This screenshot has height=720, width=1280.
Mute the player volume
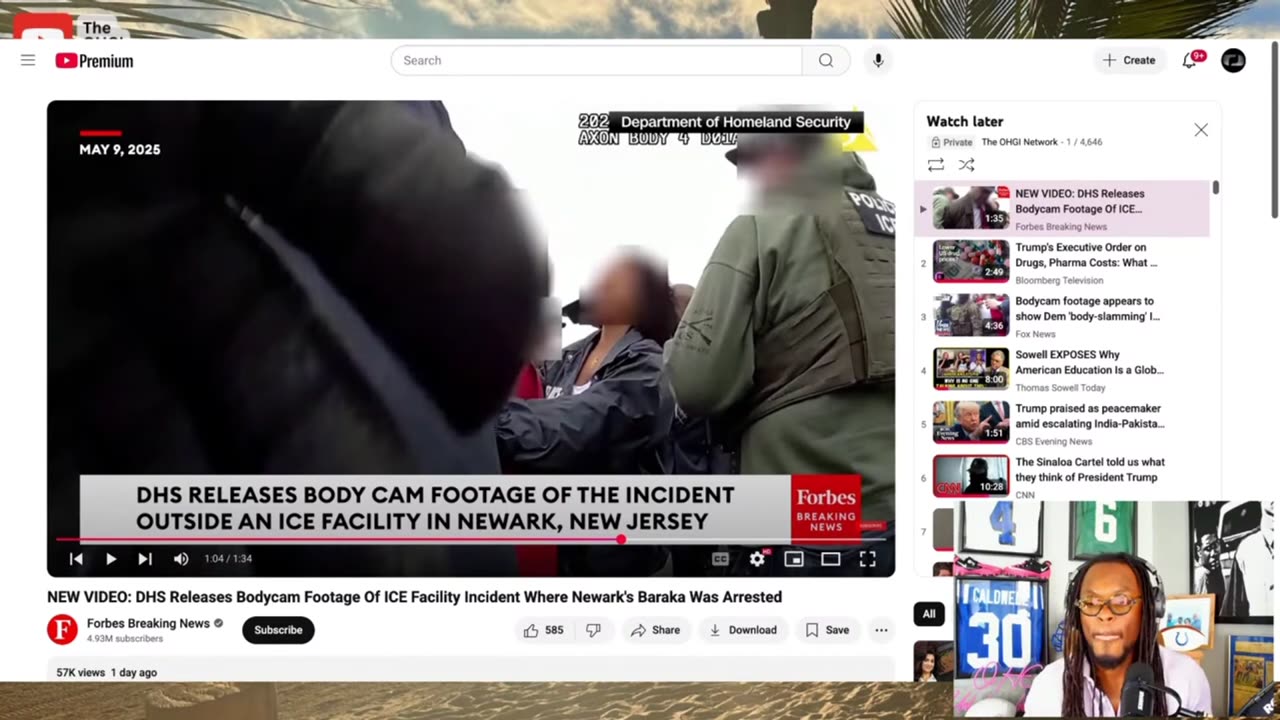click(x=181, y=559)
